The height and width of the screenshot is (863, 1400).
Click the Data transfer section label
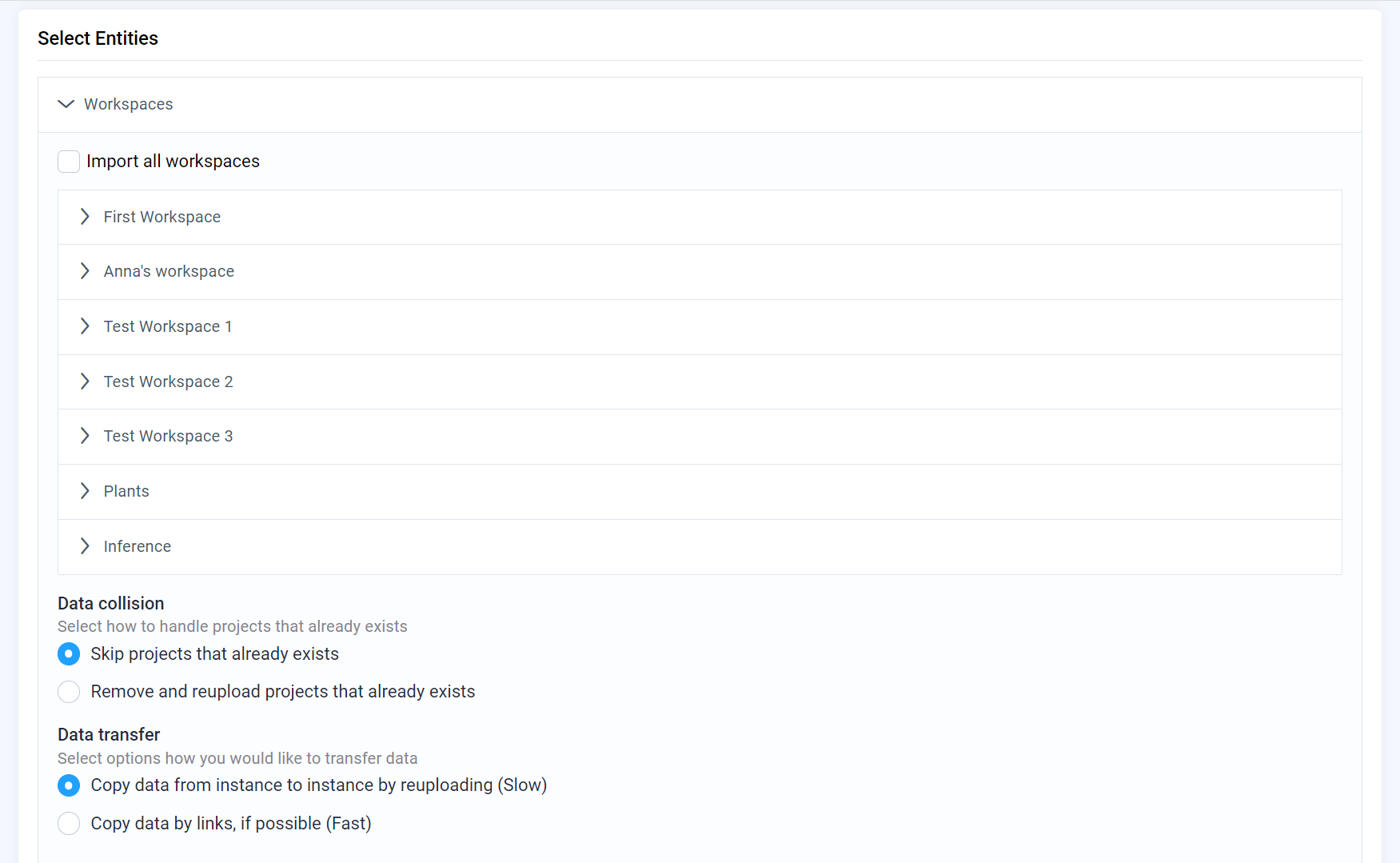[108, 734]
